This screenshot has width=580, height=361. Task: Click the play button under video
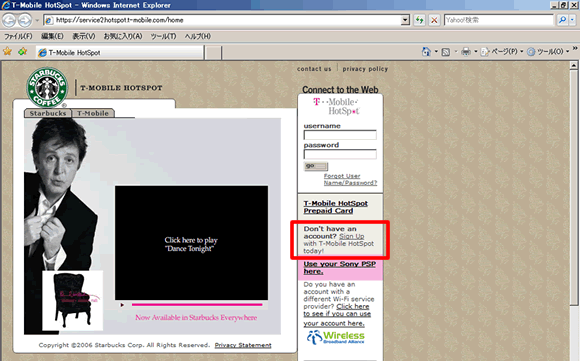tap(122, 305)
